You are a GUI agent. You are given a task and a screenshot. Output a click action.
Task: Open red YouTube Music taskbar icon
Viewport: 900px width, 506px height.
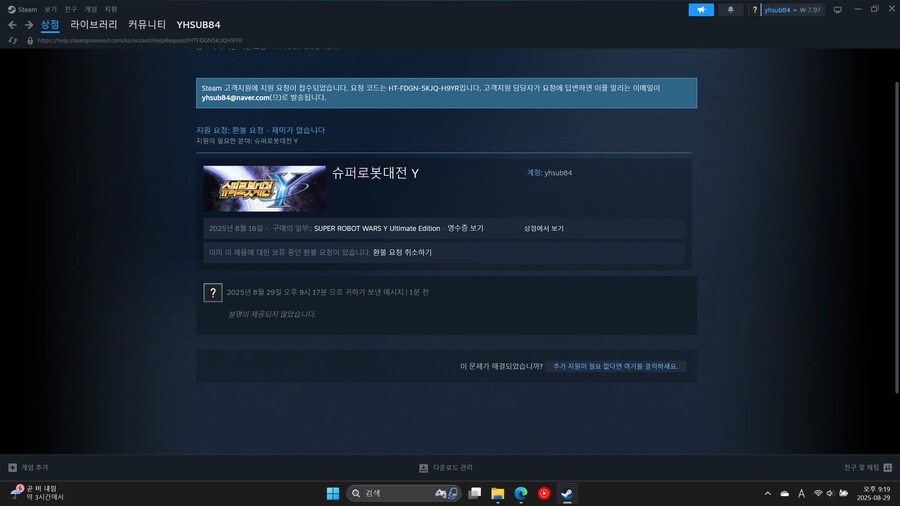pyautogui.click(x=544, y=493)
